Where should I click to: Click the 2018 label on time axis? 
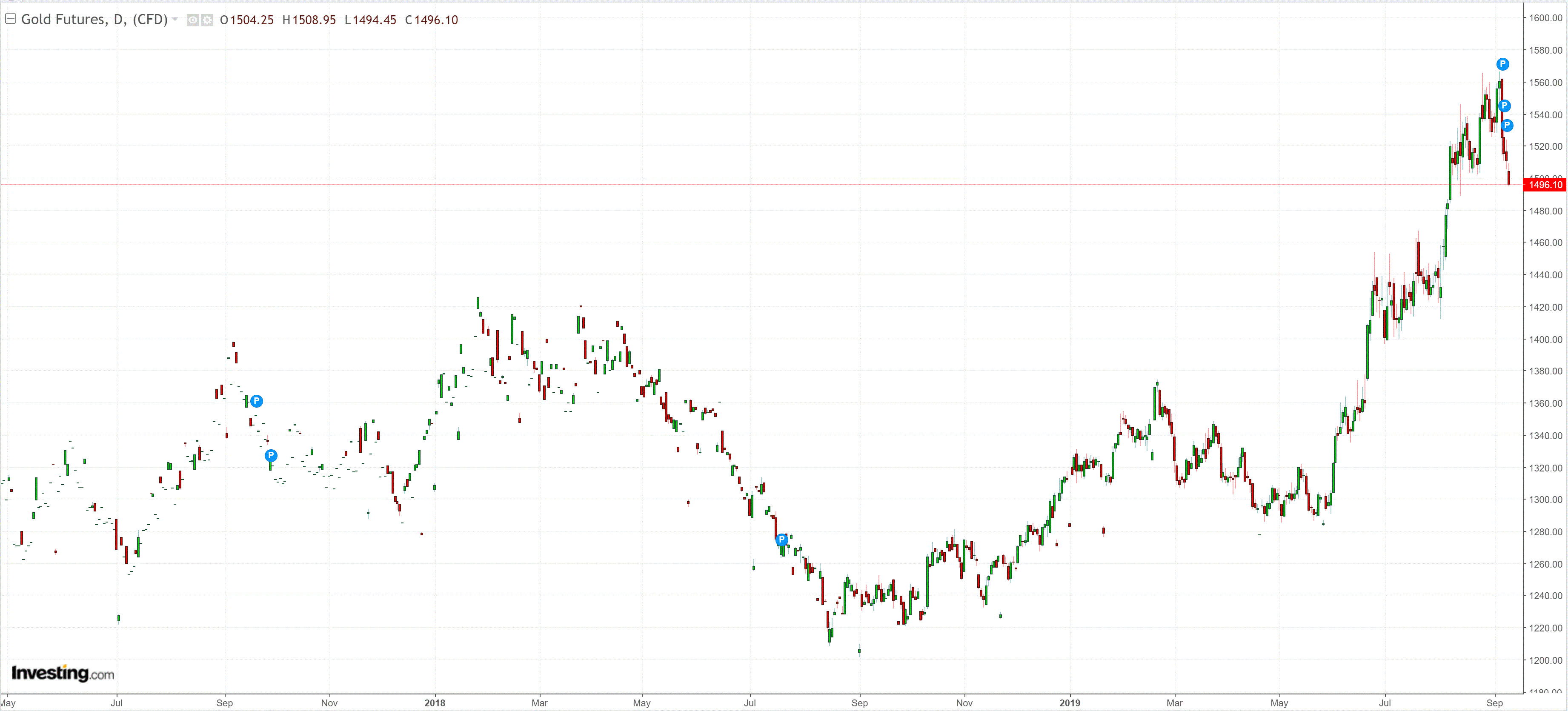click(x=435, y=702)
